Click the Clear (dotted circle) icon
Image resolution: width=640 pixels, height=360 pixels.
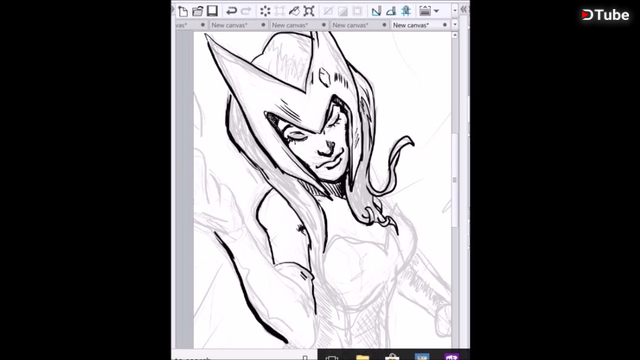(265, 11)
